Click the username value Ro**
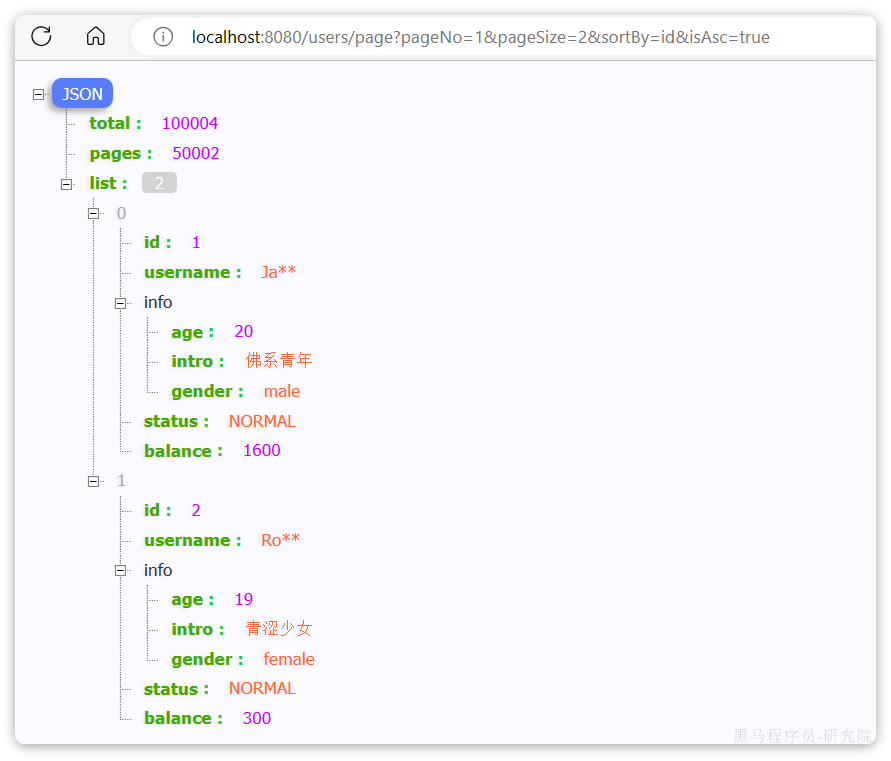Image resolution: width=891 pixels, height=761 pixels. [x=280, y=540]
